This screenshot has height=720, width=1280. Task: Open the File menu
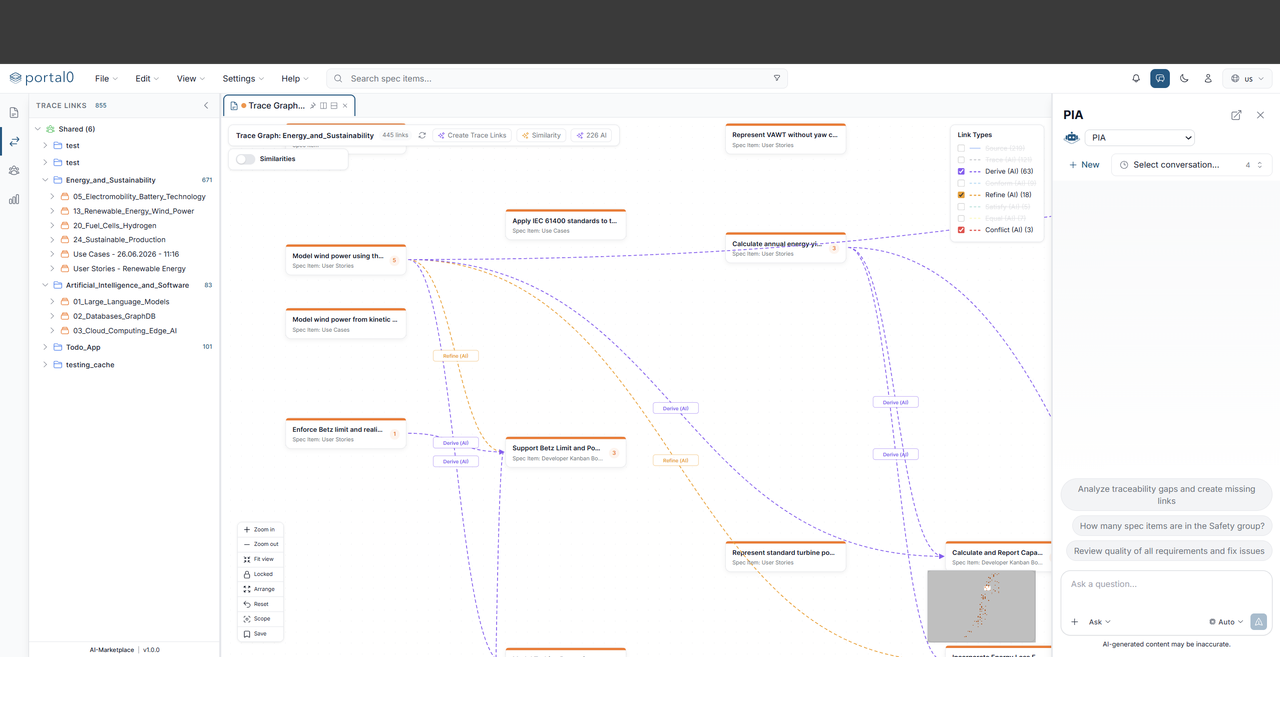106,78
